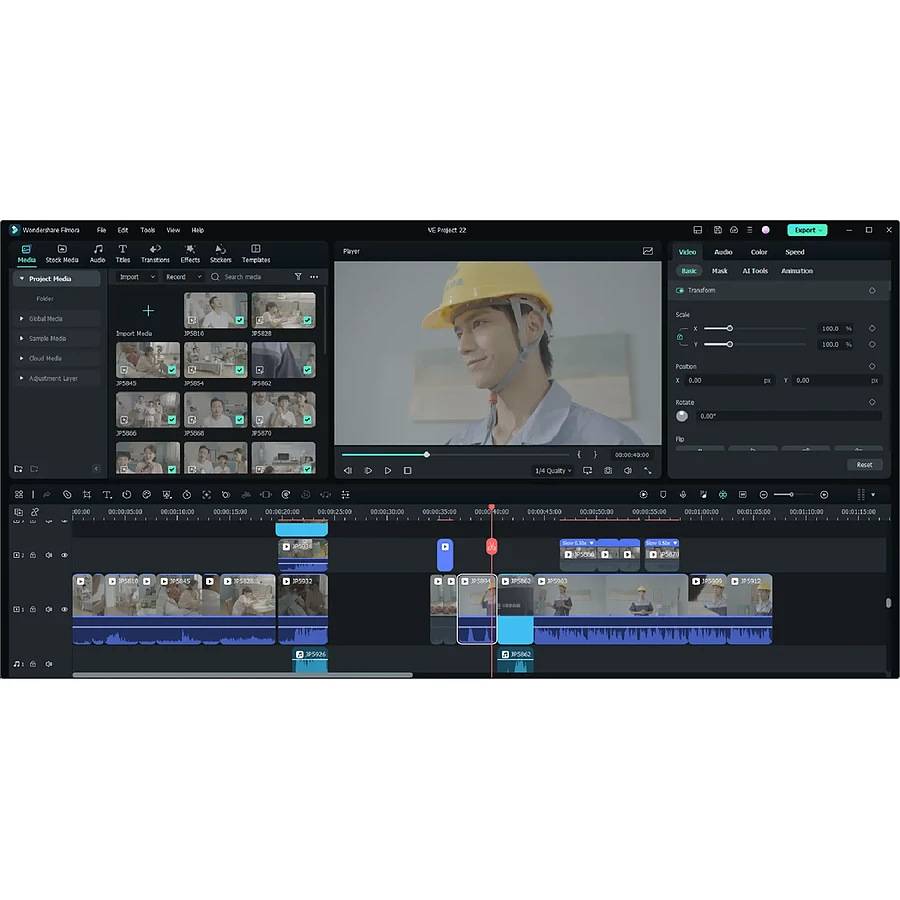Open the player scope icon in Player header
Image resolution: width=900 pixels, height=900 pixels.
coord(648,251)
